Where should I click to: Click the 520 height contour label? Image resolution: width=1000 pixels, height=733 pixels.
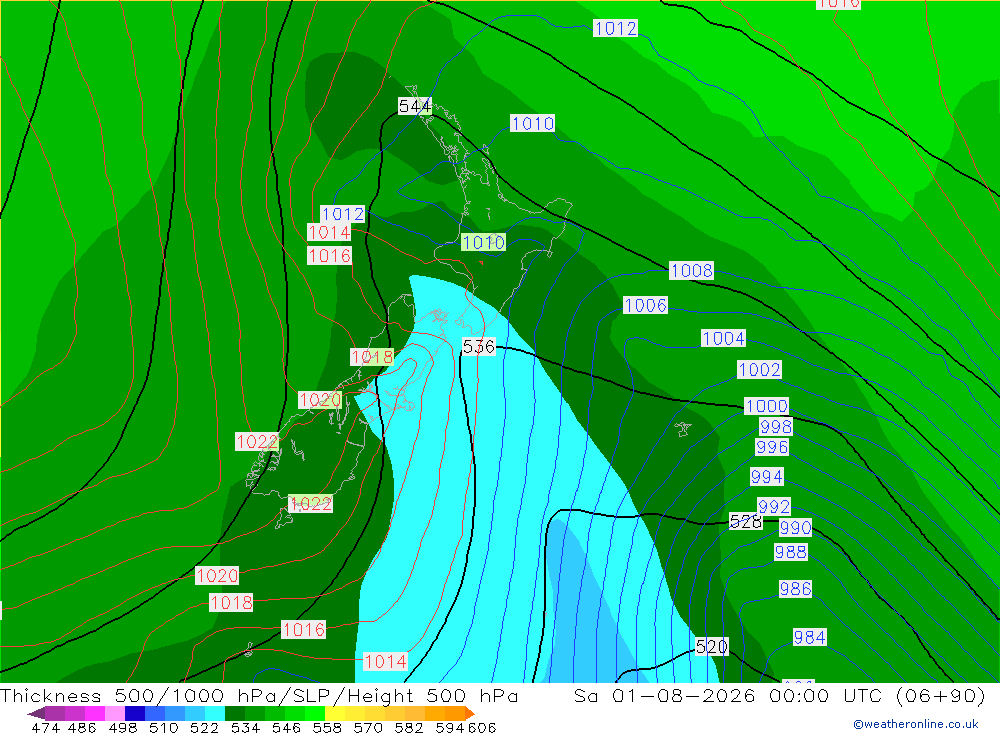coord(711,647)
